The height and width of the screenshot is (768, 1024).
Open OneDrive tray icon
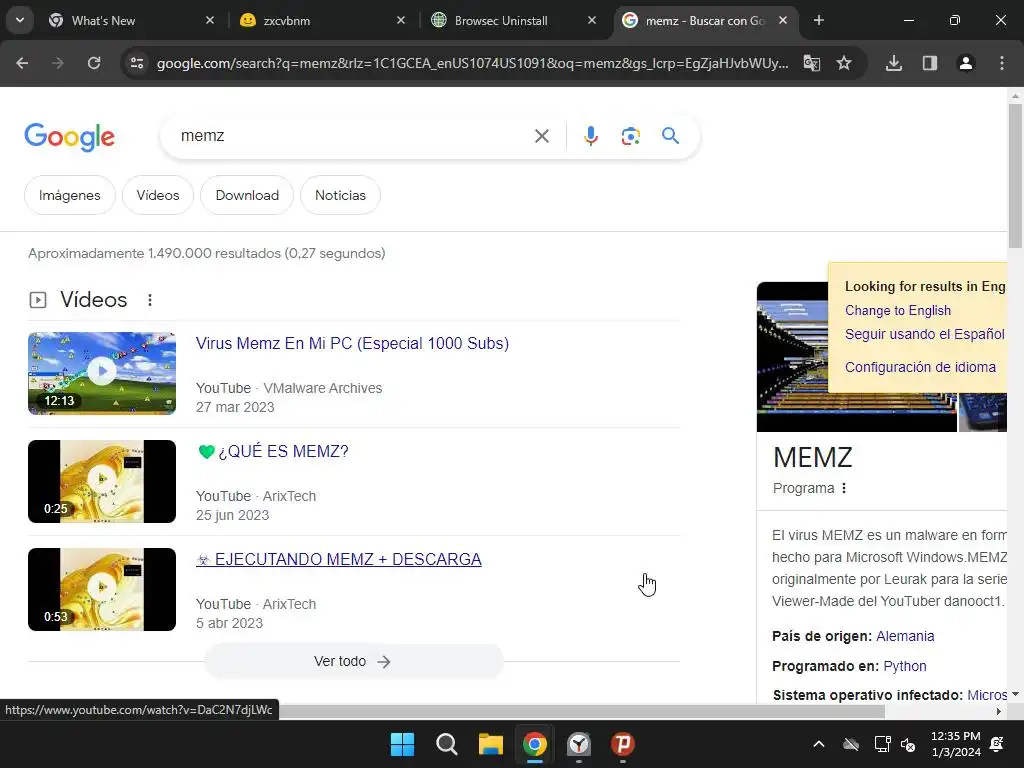(x=851, y=744)
